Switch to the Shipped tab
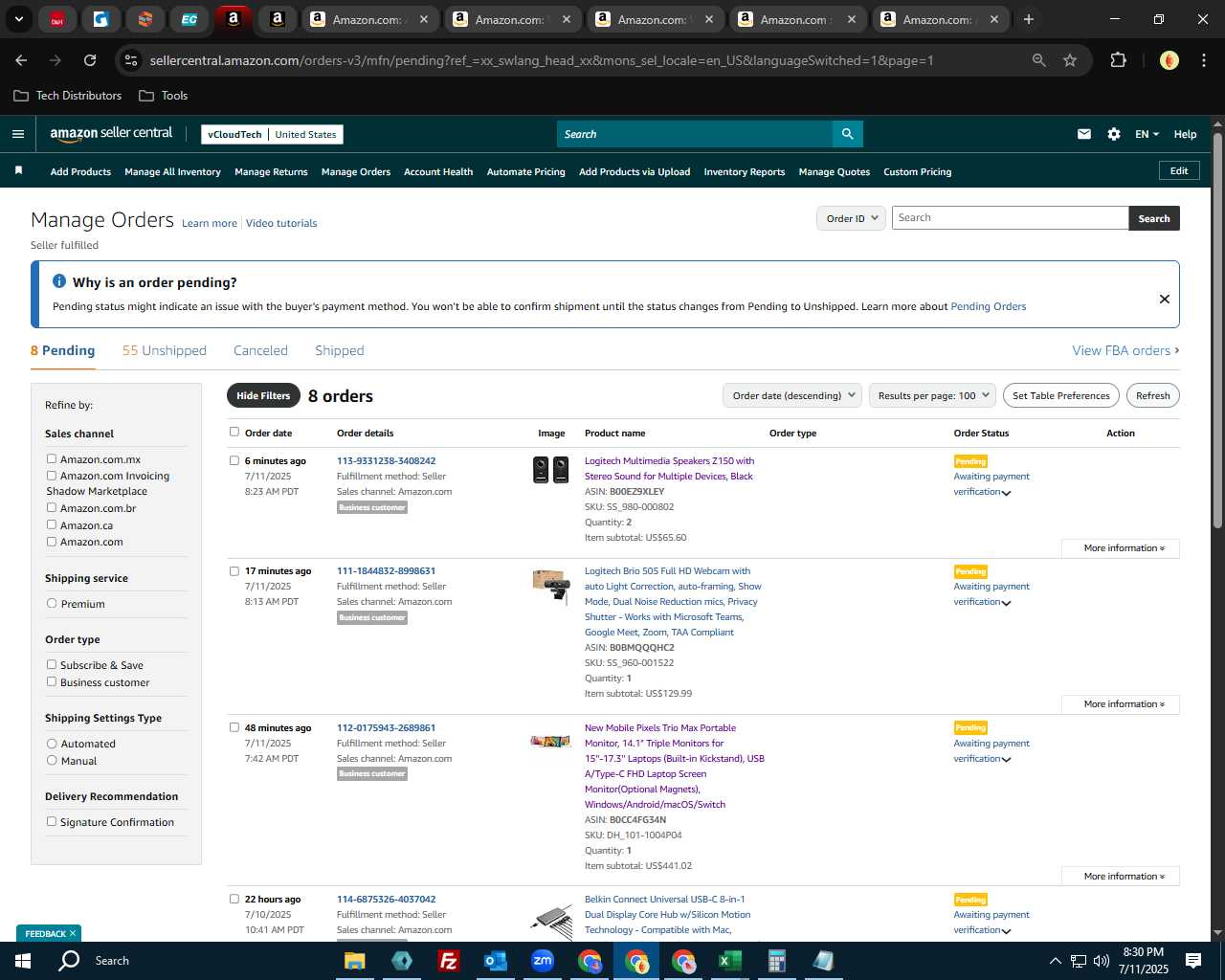 pyautogui.click(x=340, y=350)
